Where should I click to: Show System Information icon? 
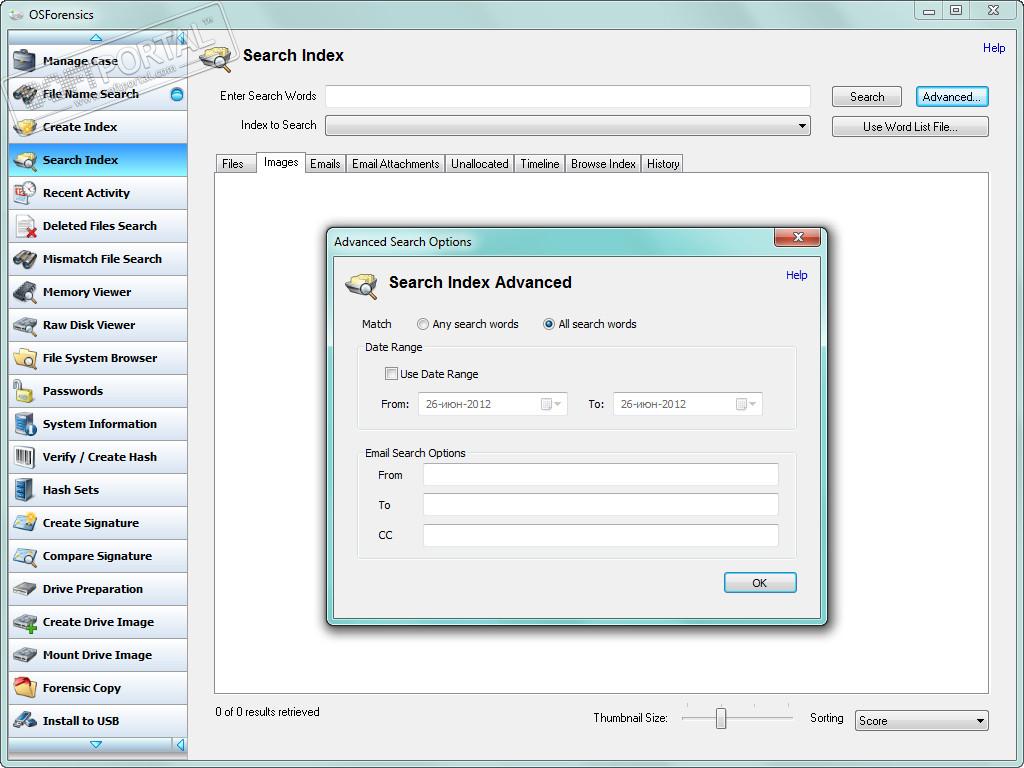point(25,424)
